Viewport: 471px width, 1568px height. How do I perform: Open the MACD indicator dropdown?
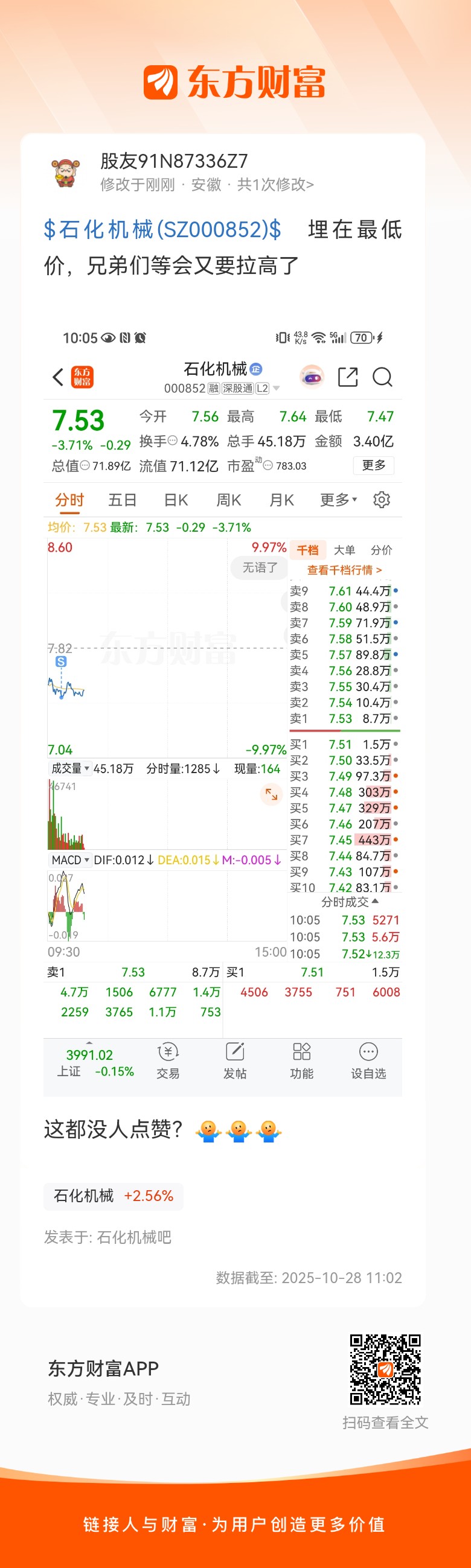click(x=70, y=860)
